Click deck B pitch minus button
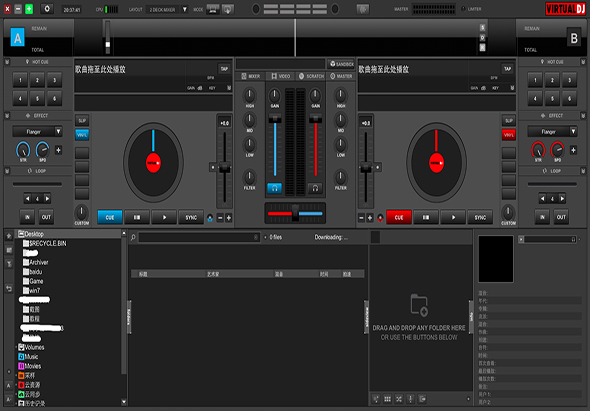Screen dimensions: 590x411 click(361, 218)
